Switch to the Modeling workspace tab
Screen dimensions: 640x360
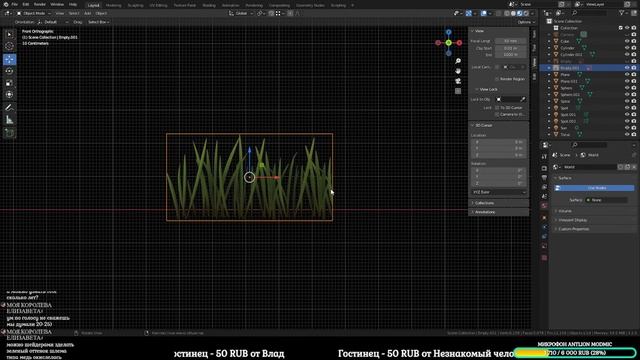coord(113,5)
